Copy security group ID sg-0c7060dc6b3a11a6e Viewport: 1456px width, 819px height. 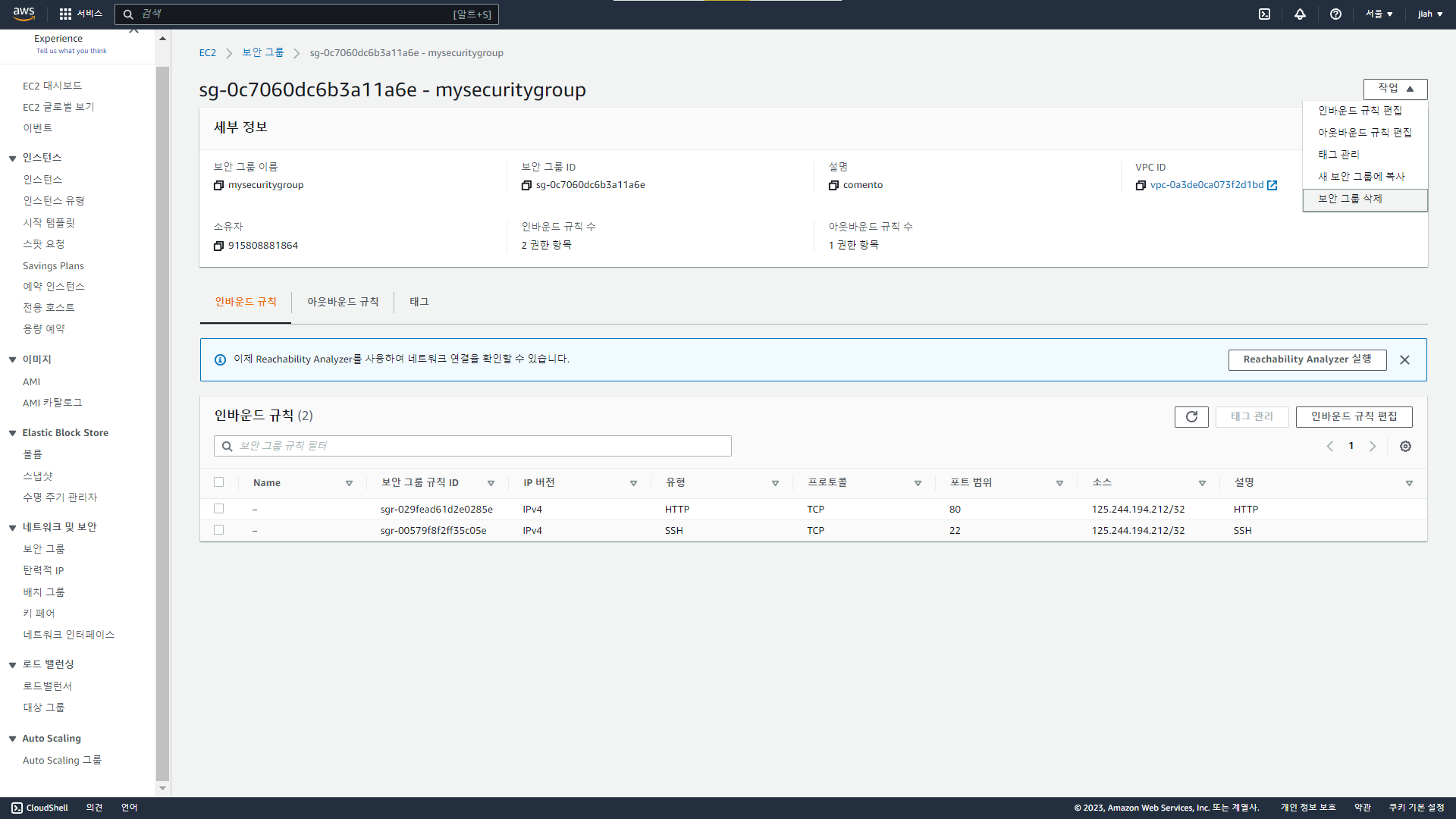click(x=526, y=185)
